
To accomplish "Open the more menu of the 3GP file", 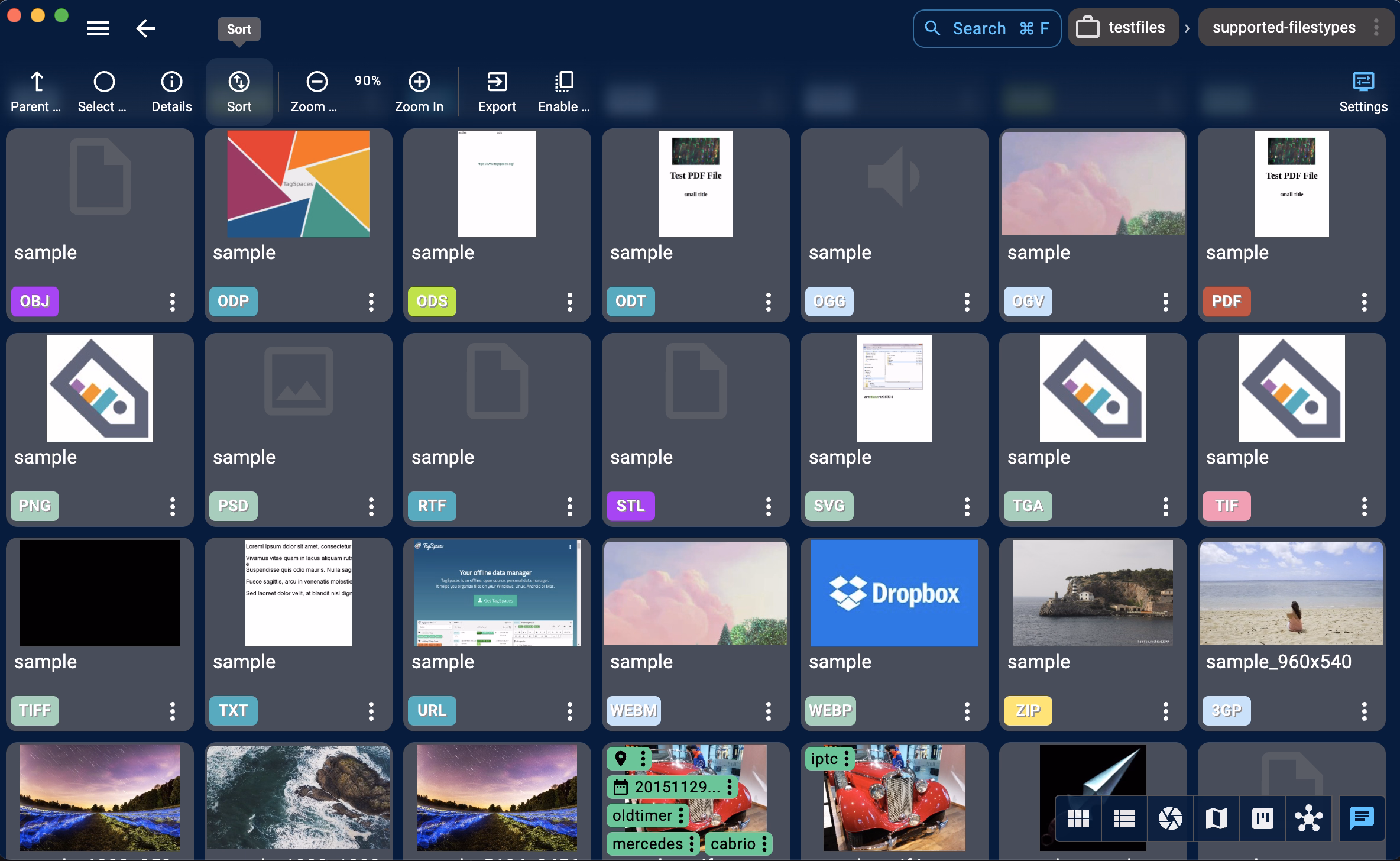I will (1365, 711).
